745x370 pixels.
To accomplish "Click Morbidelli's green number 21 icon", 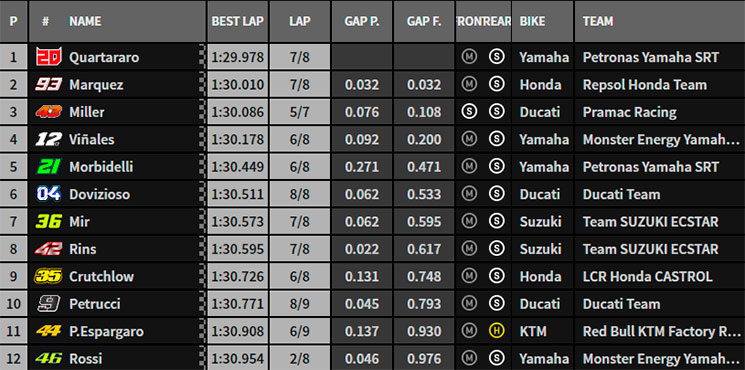I will pos(48,167).
